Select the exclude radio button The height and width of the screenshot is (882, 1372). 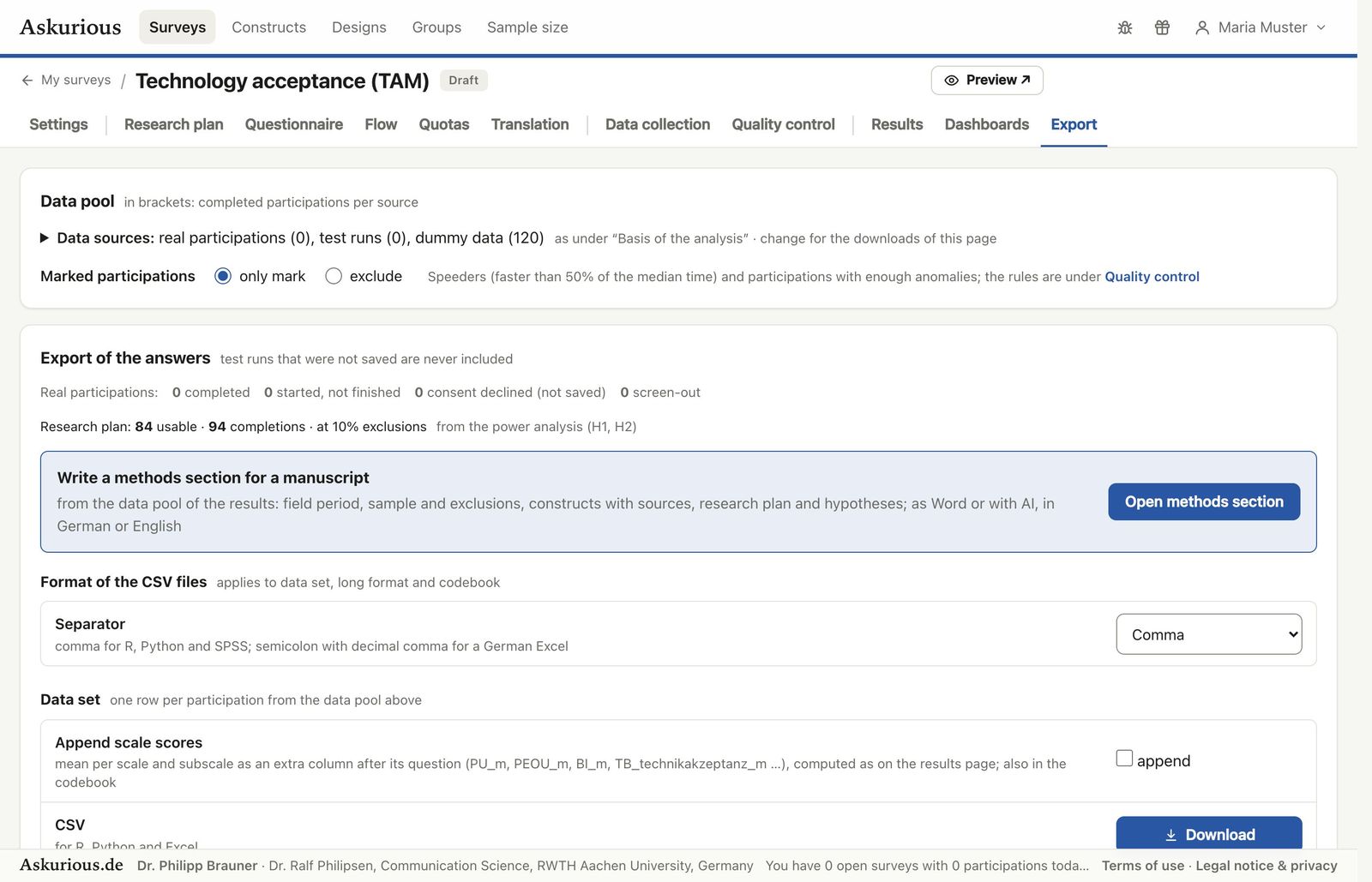(x=334, y=276)
